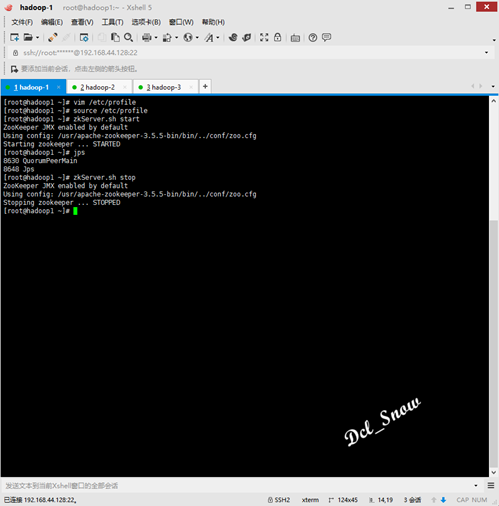Open session Properties icon with gear
Screen dimensions: 499x506
coord(84,38)
